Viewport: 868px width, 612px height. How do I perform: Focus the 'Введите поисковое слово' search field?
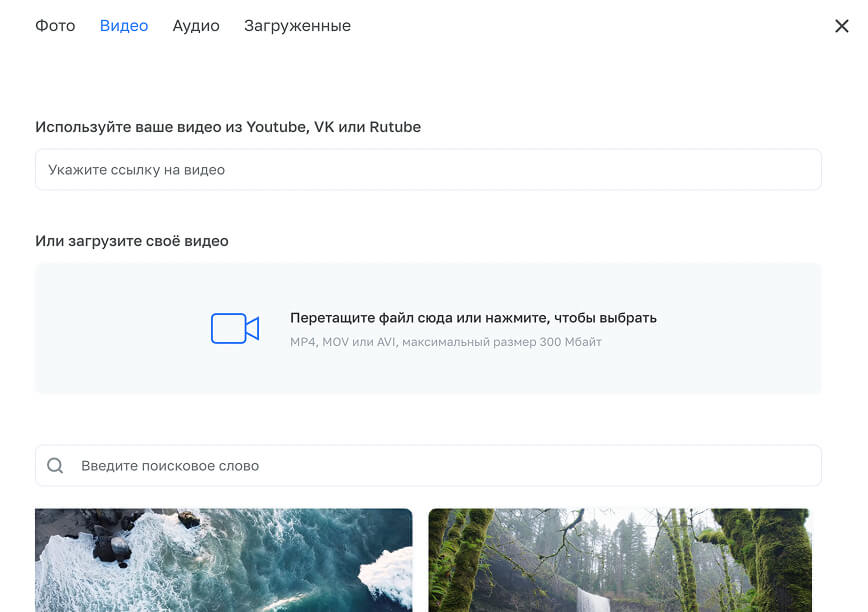tap(428, 465)
